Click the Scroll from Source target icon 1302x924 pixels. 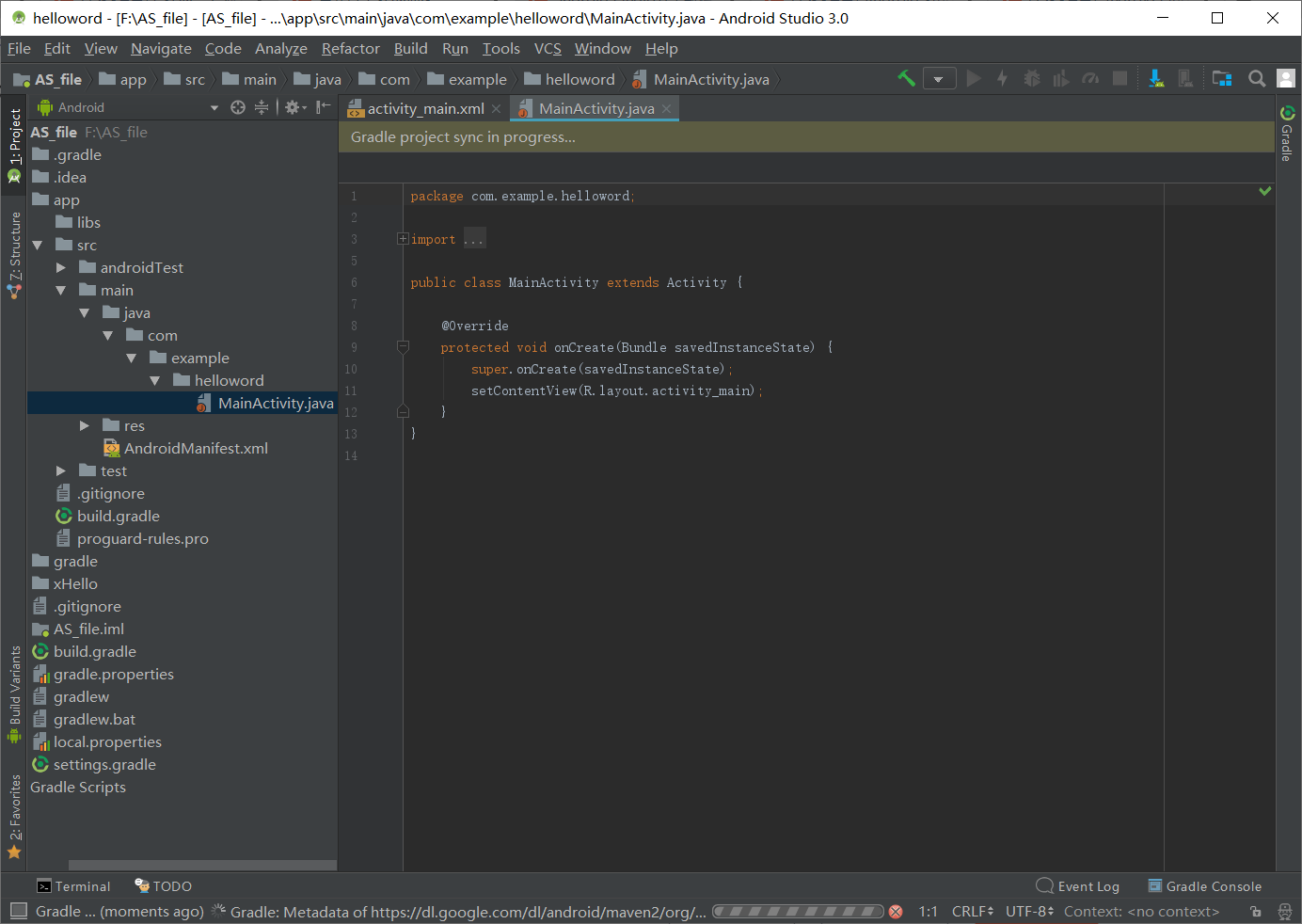[238, 107]
